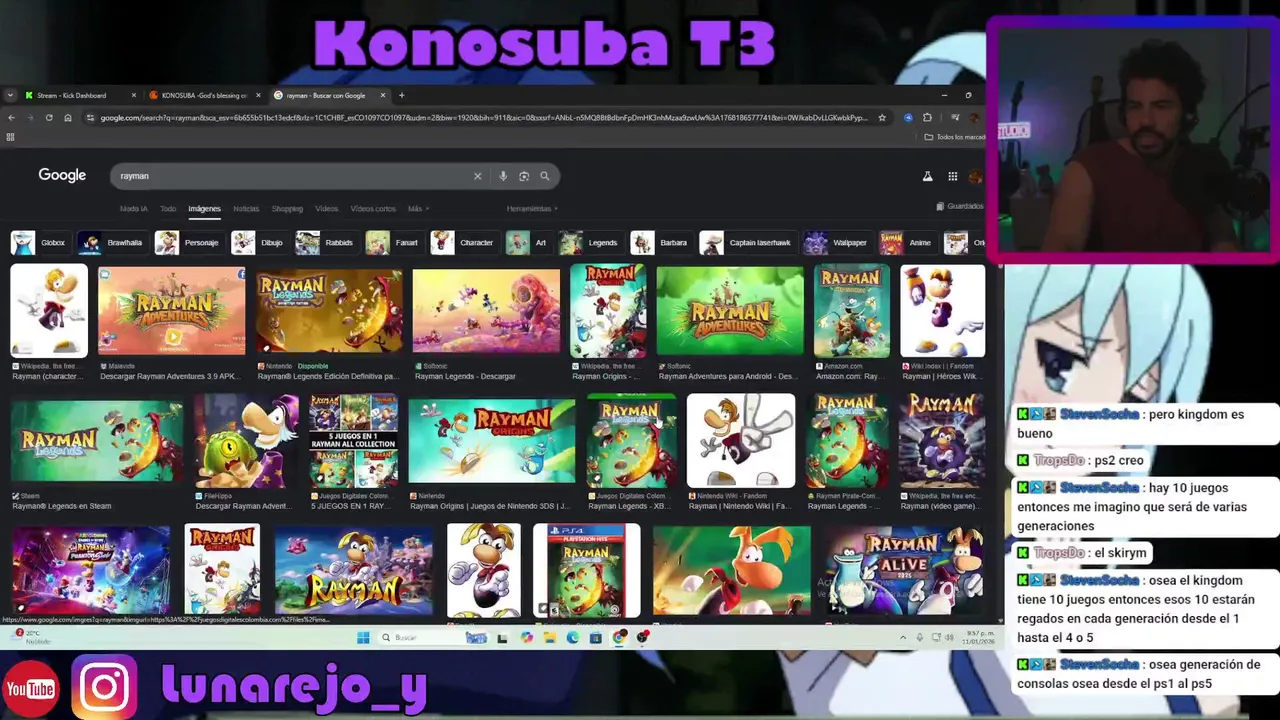Open the Modo IA search tab

[134, 209]
